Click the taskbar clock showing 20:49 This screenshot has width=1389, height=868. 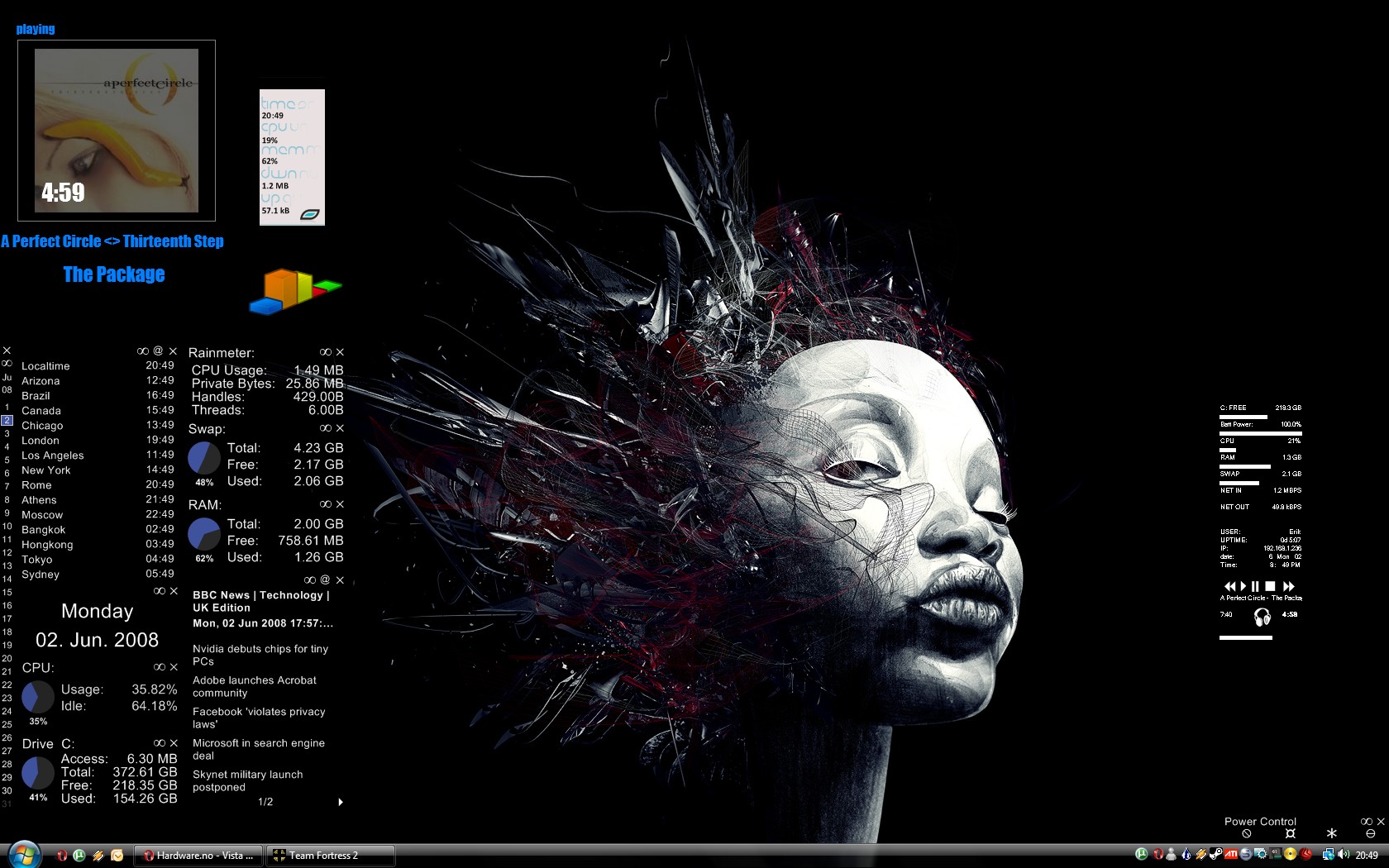(x=1367, y=855)
